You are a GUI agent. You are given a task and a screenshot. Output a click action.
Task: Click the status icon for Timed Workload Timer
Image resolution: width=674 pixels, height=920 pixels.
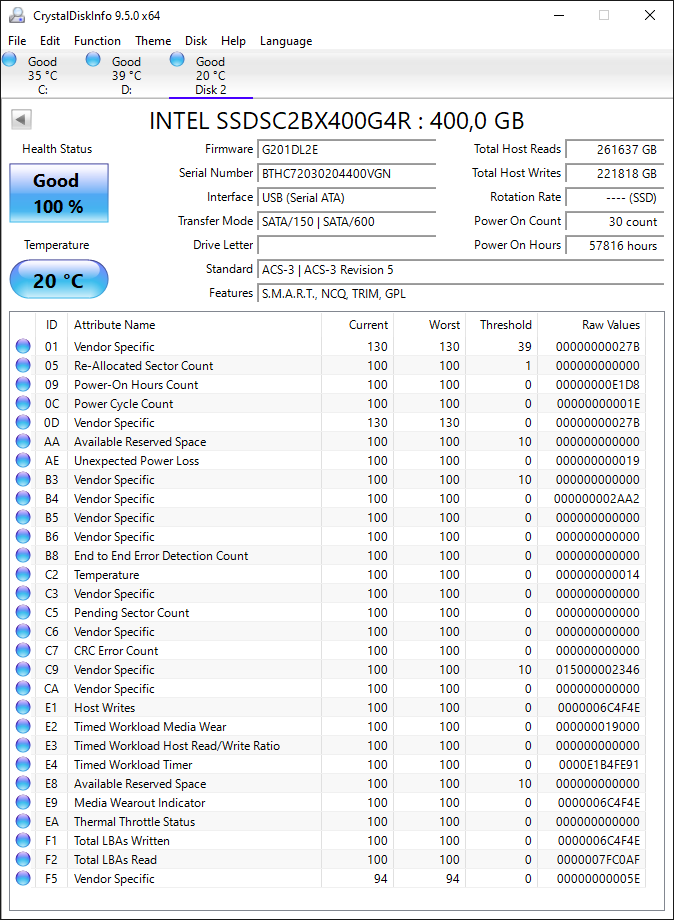pyautogui.click(x=23, y=764)
